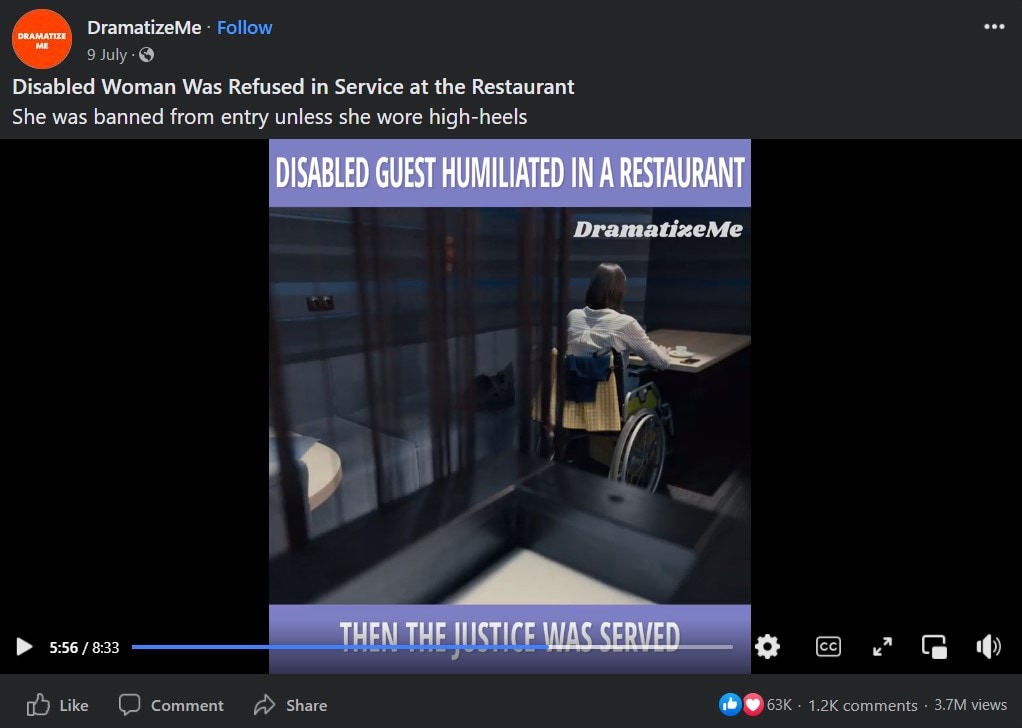Open the 1.2K comments
1022x728 pixels.
pyautogui.click(x=862, y=705)
